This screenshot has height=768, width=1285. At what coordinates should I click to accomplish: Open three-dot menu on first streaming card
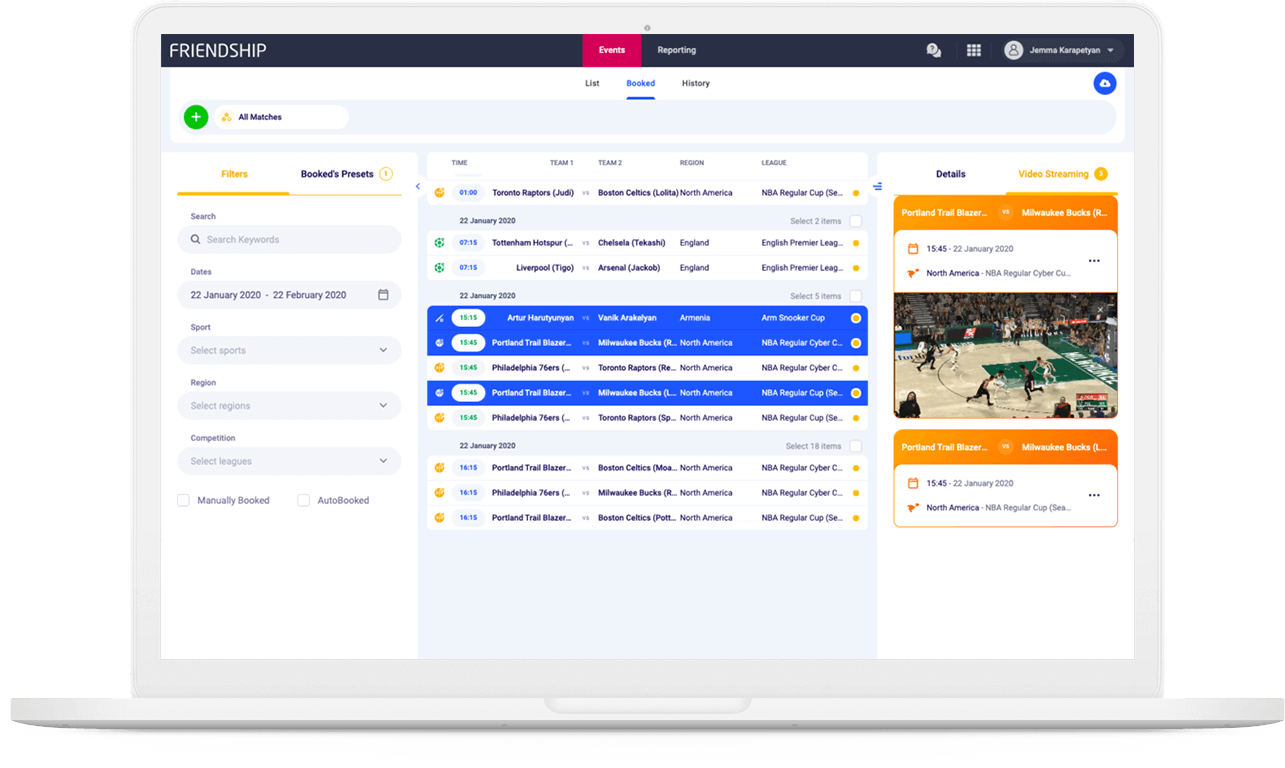click(x=1094, y=261)
